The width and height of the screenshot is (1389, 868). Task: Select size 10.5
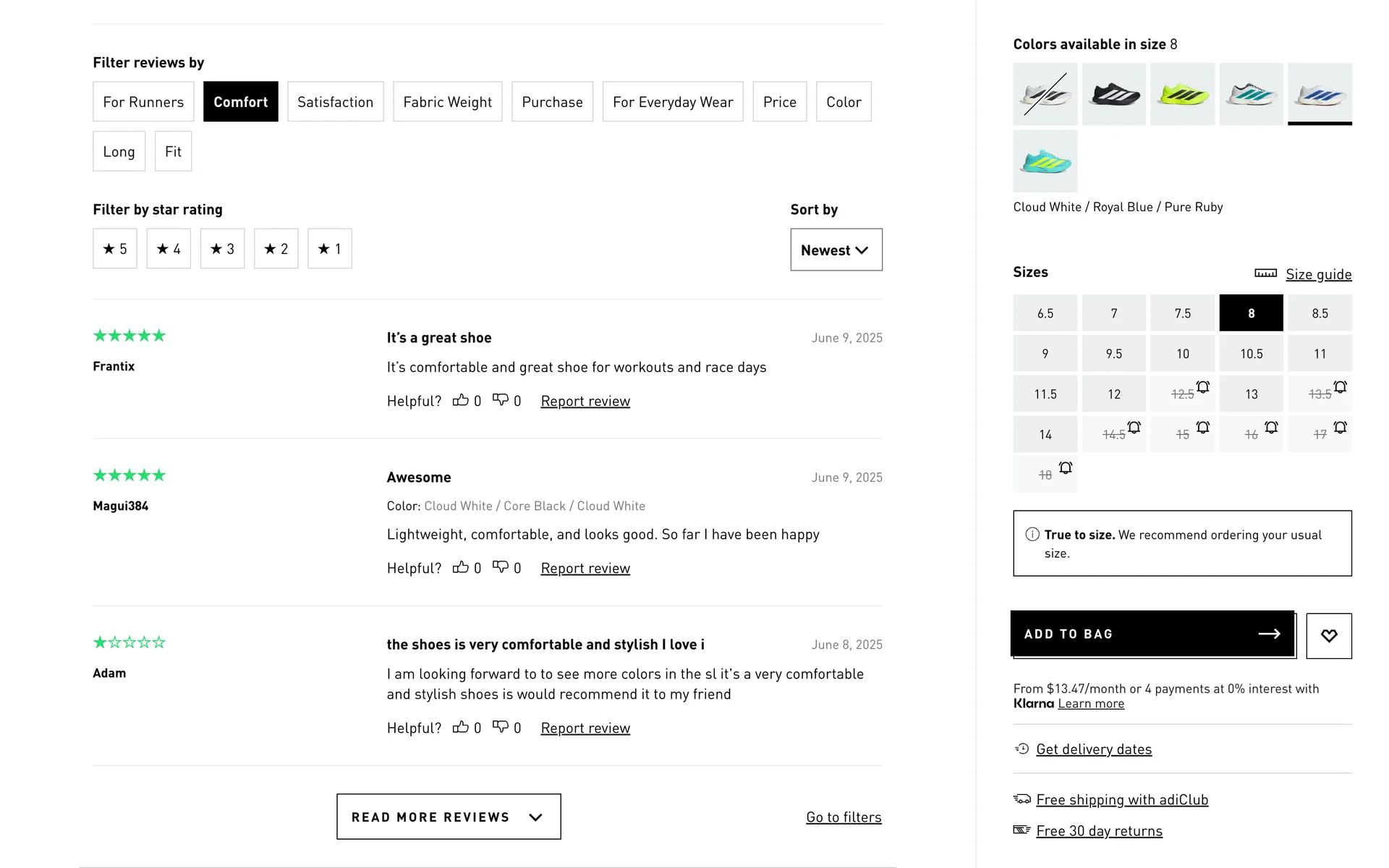pyautogui.click(x=1251, y=354)
